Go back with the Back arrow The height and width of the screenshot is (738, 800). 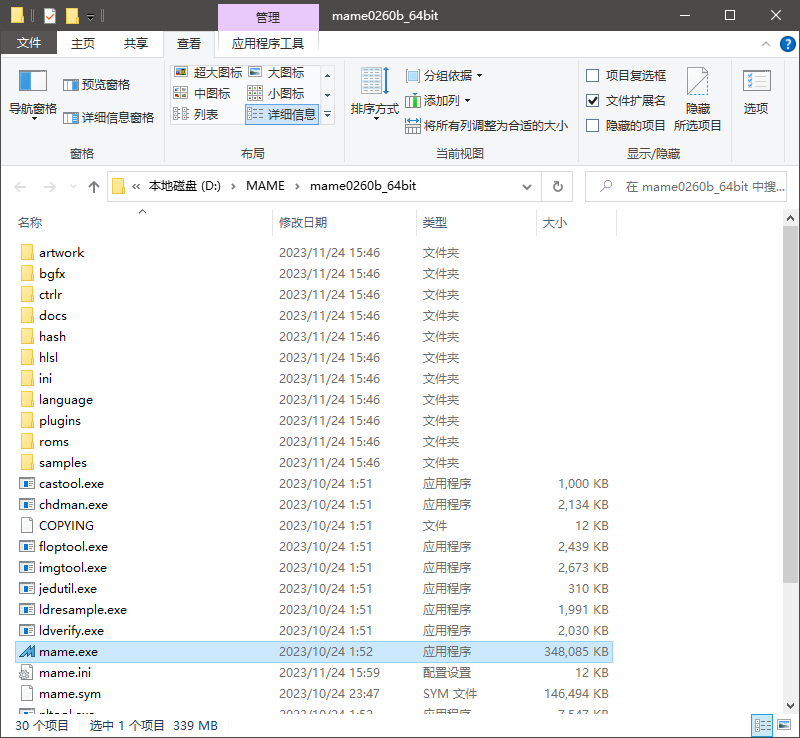point(20,187)
